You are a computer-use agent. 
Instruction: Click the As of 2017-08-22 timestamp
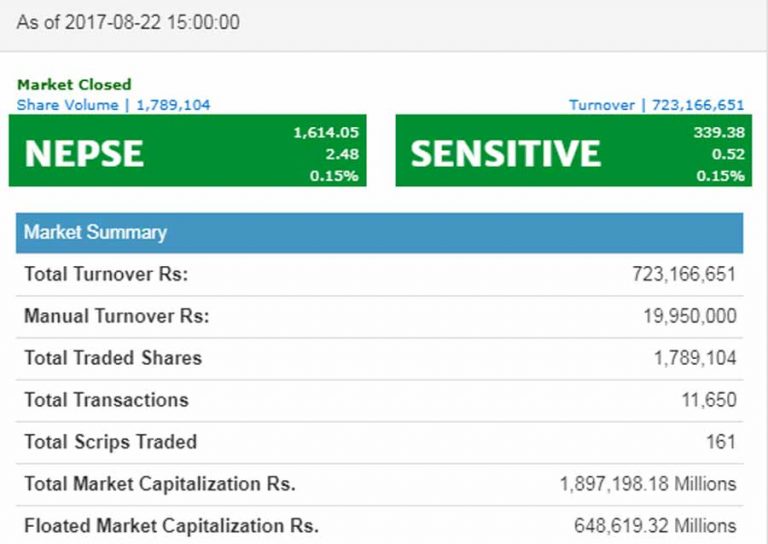tap(128, 23)
